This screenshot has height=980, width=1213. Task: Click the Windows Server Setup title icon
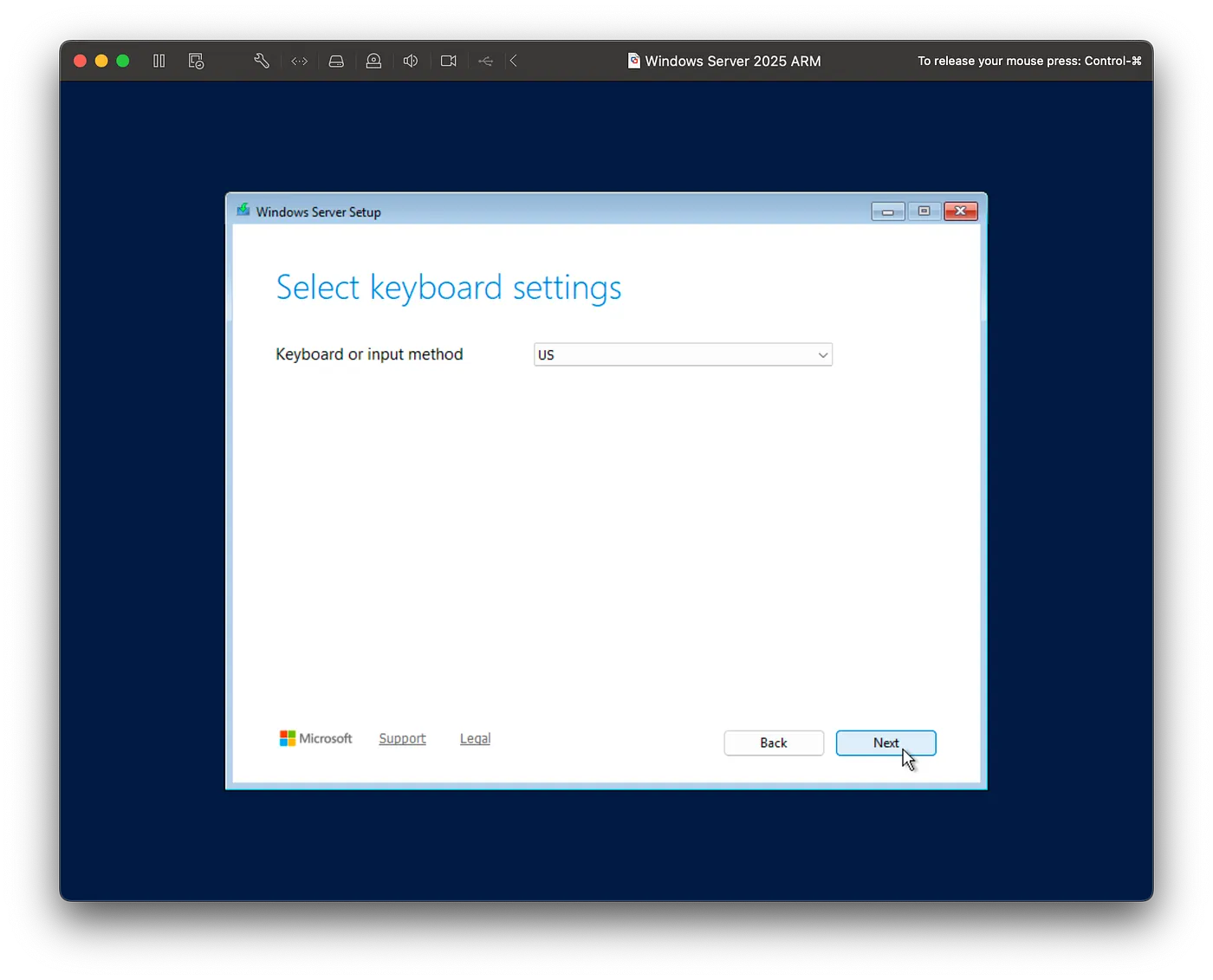(243, 211)
